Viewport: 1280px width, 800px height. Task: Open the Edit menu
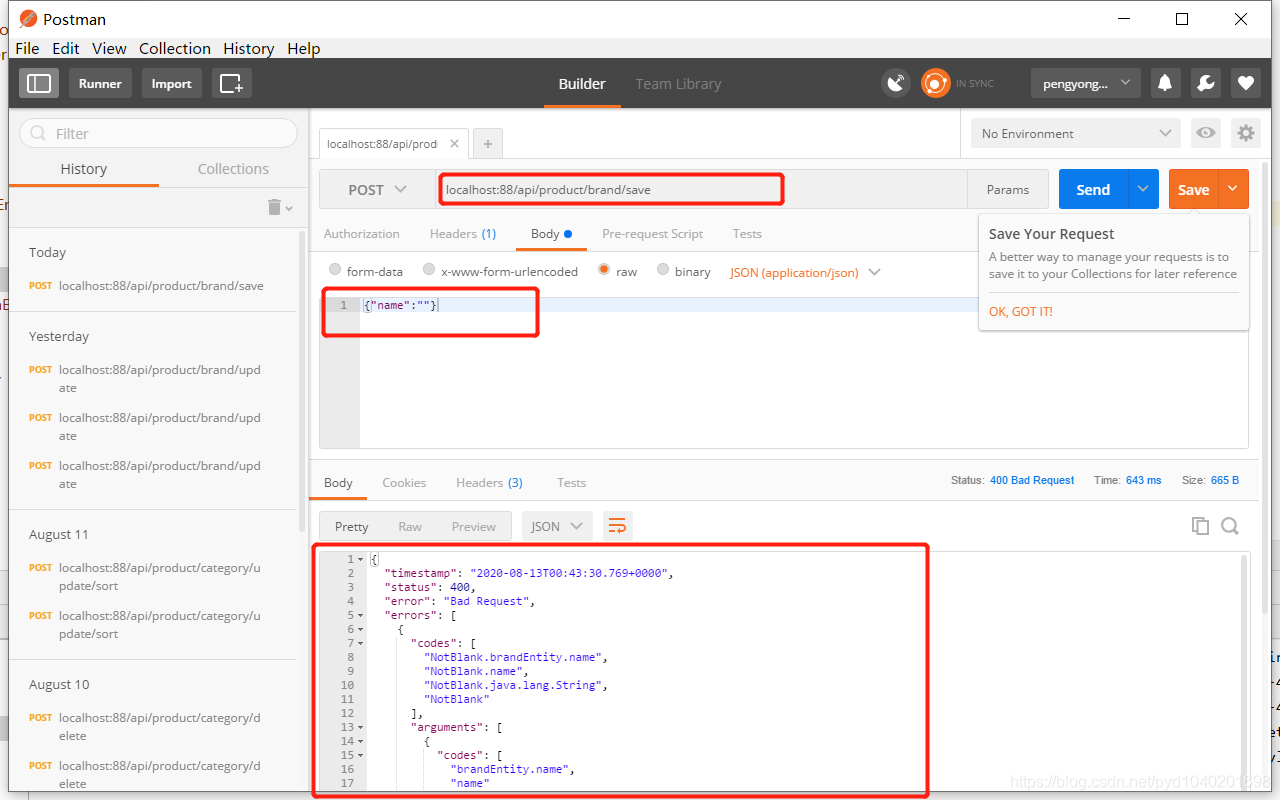(66, 48)
